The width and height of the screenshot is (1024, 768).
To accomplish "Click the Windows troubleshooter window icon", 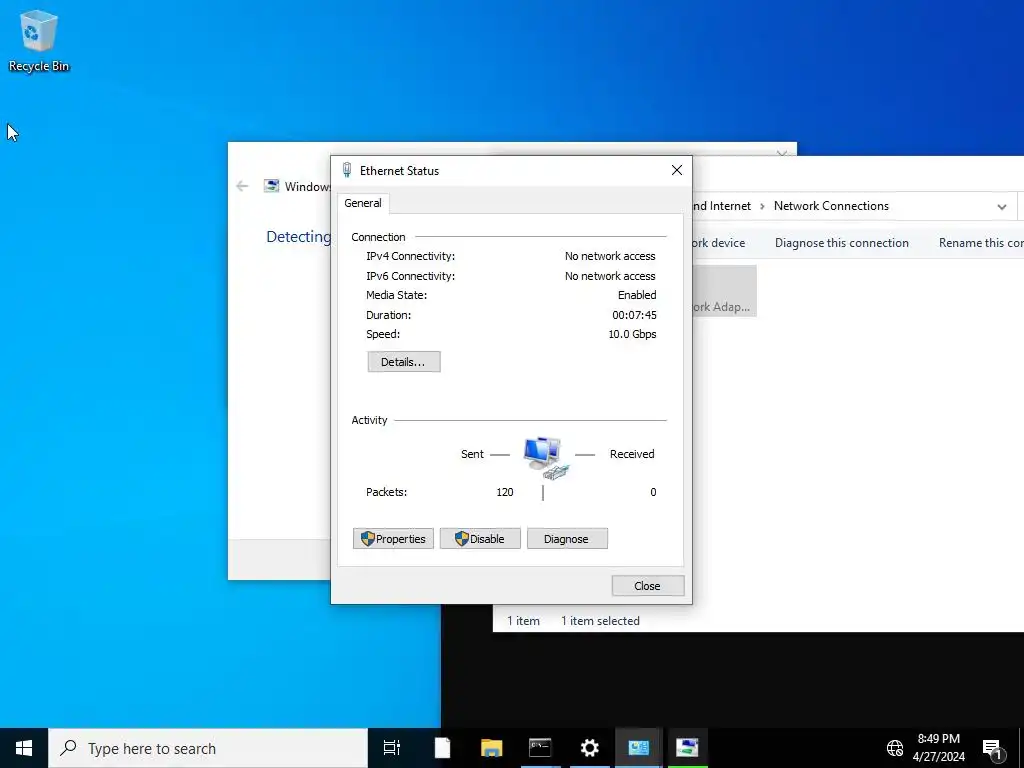I will 271,186.
